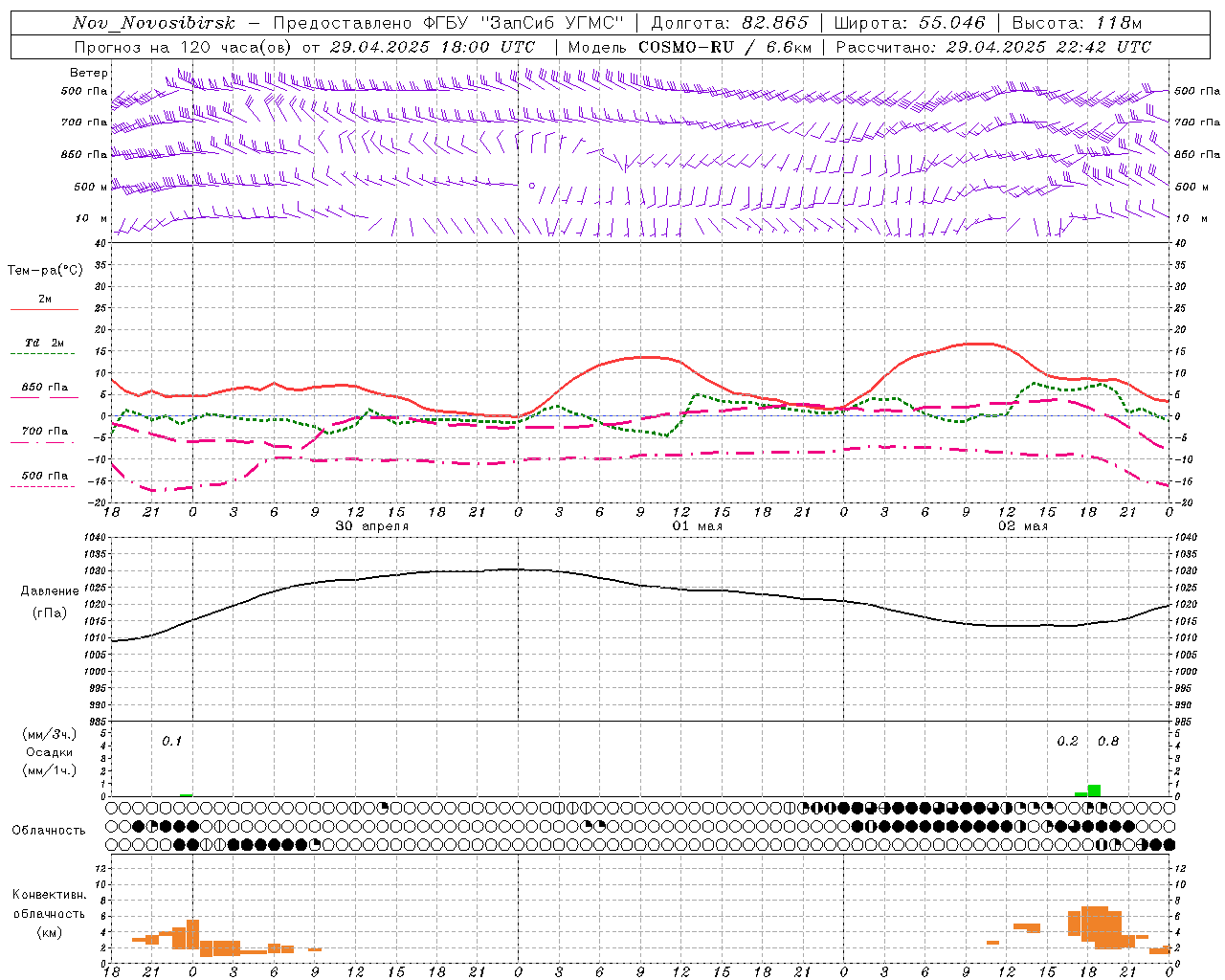Click the '850 гПа' temperature legend entry

pos(45,388)
